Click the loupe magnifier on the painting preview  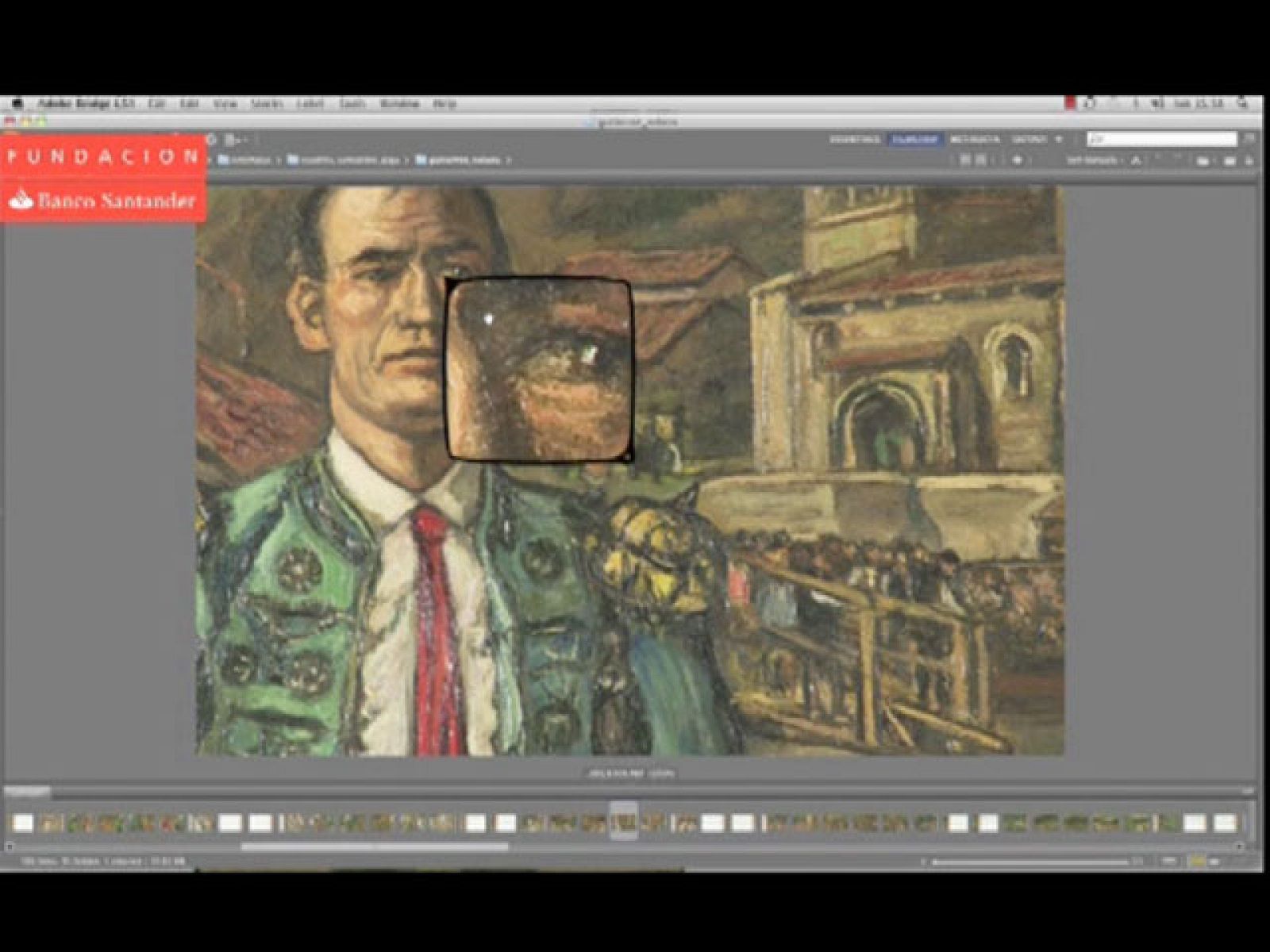(540, 368)
